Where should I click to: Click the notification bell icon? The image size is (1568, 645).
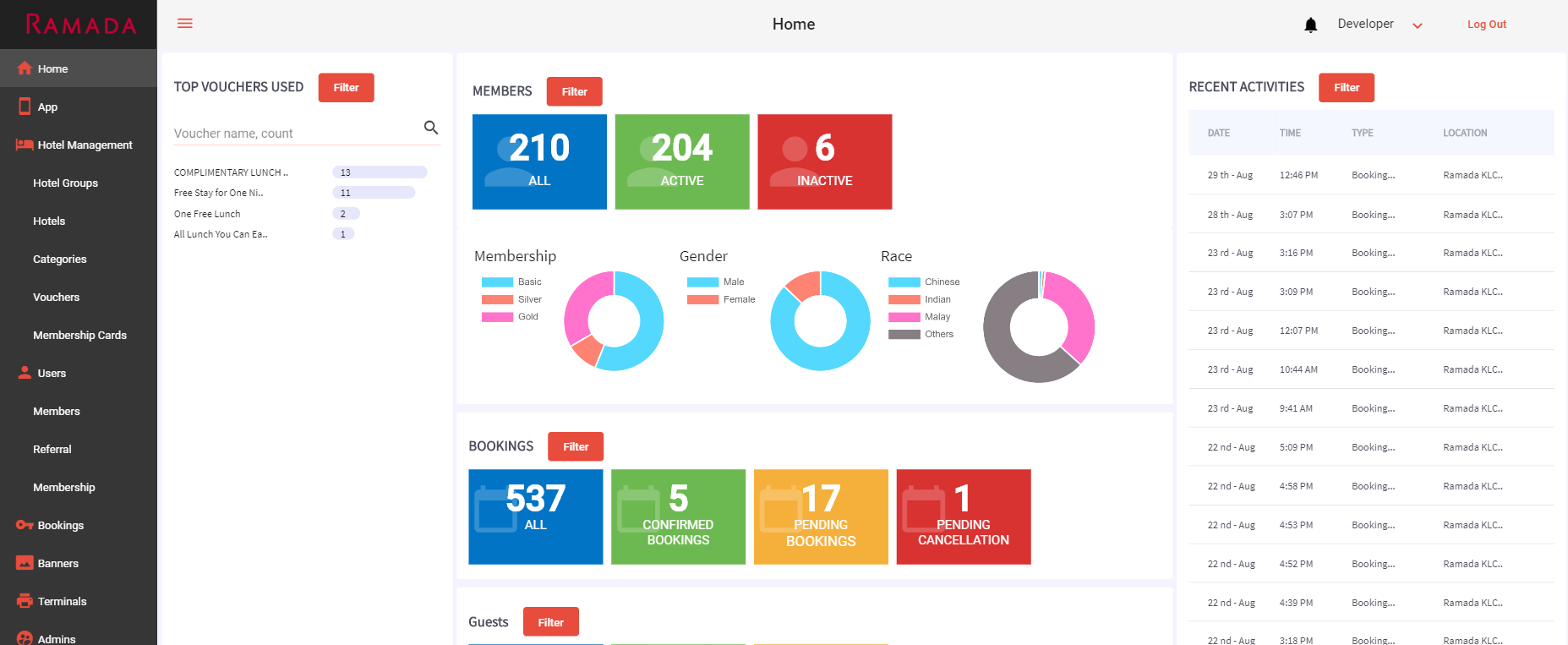(x=1311, y=25)
